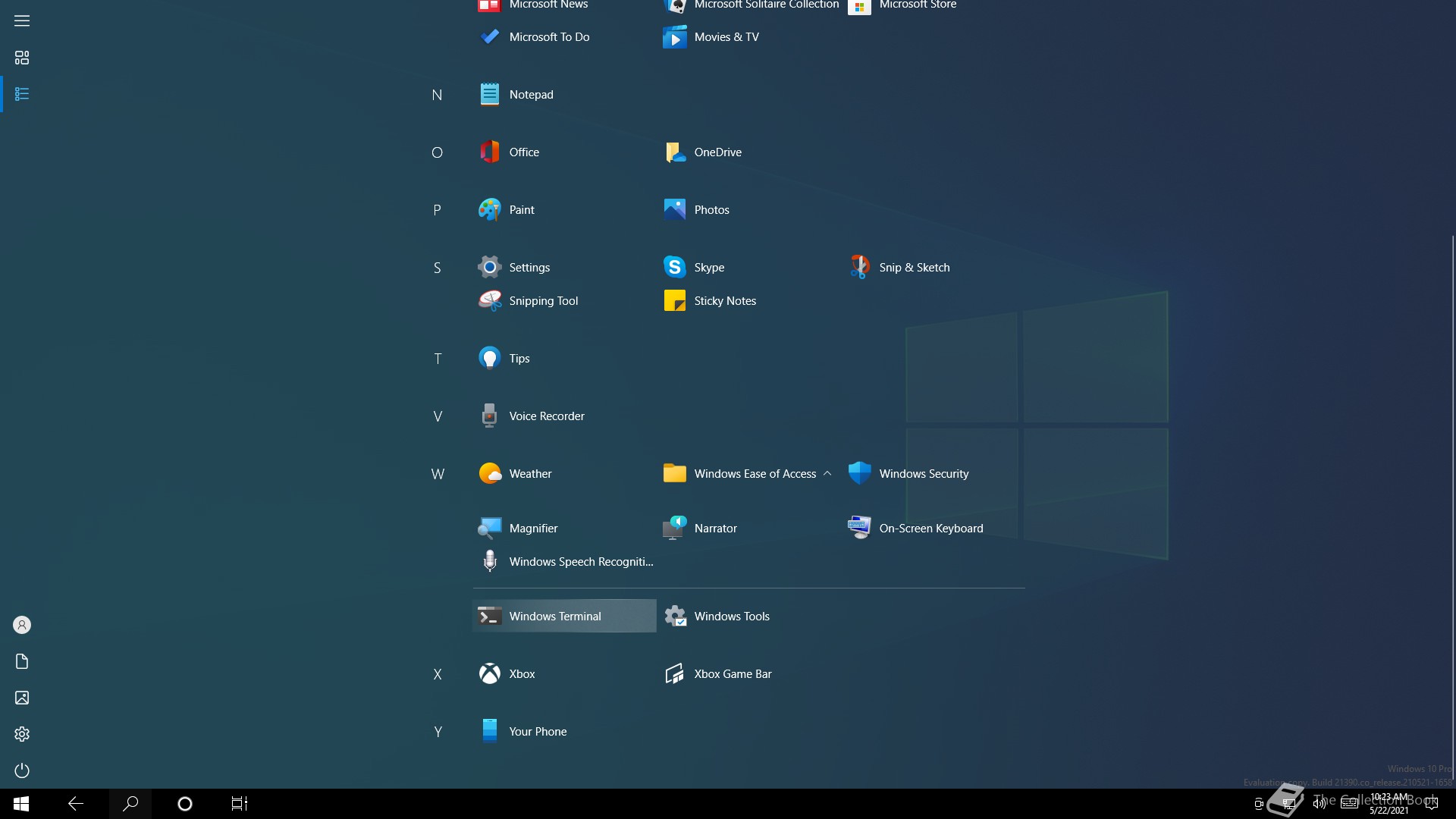Image resolution: width=1456 pixels, height=819 pixels.
Task: Expand the hamburger menu
Action: coord(22,20)
